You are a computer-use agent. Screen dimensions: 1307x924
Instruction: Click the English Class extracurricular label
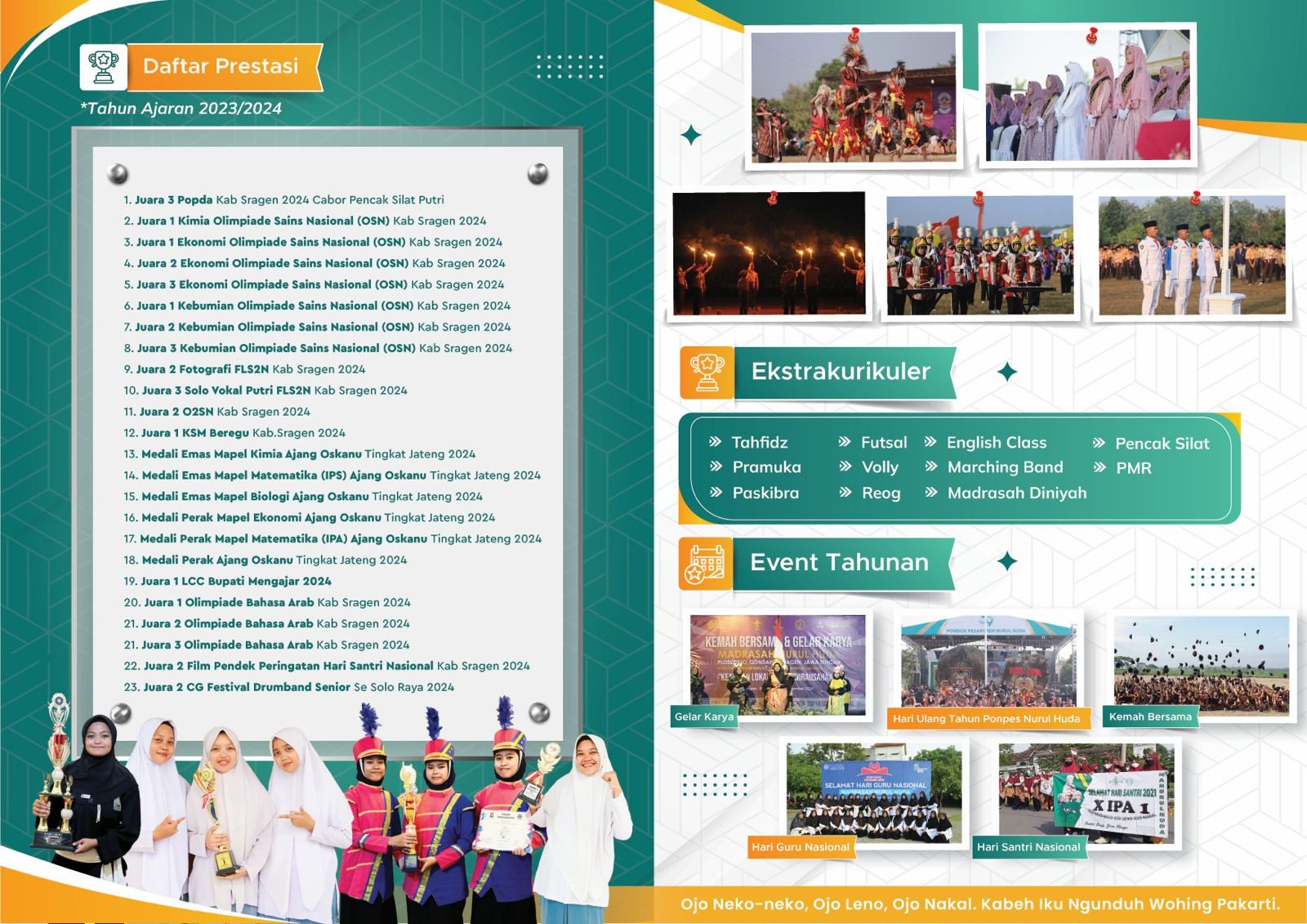(997, 442)
